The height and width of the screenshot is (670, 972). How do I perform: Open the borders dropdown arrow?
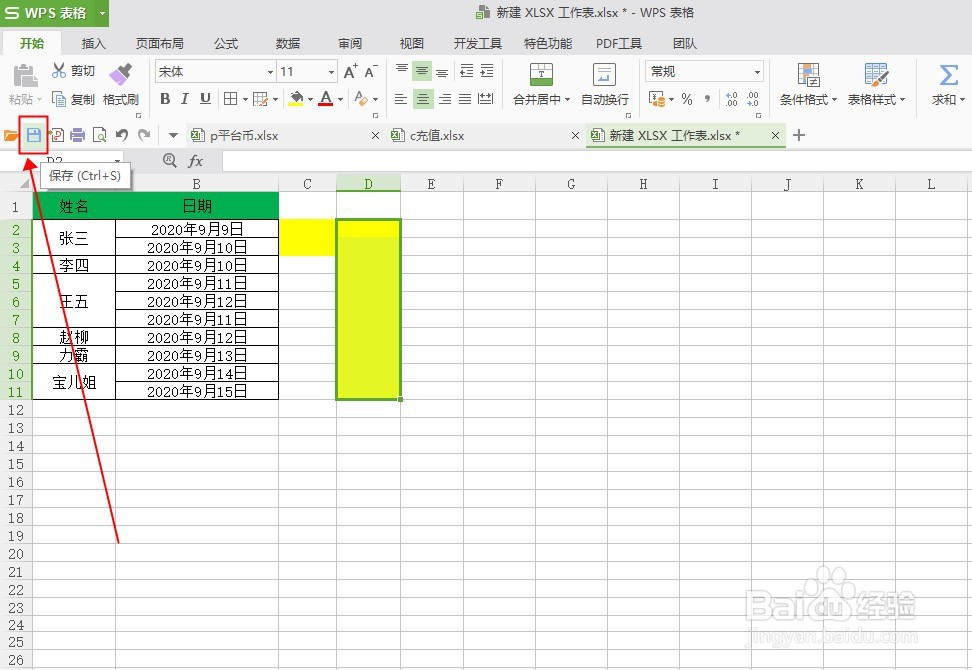click(245, 99)
